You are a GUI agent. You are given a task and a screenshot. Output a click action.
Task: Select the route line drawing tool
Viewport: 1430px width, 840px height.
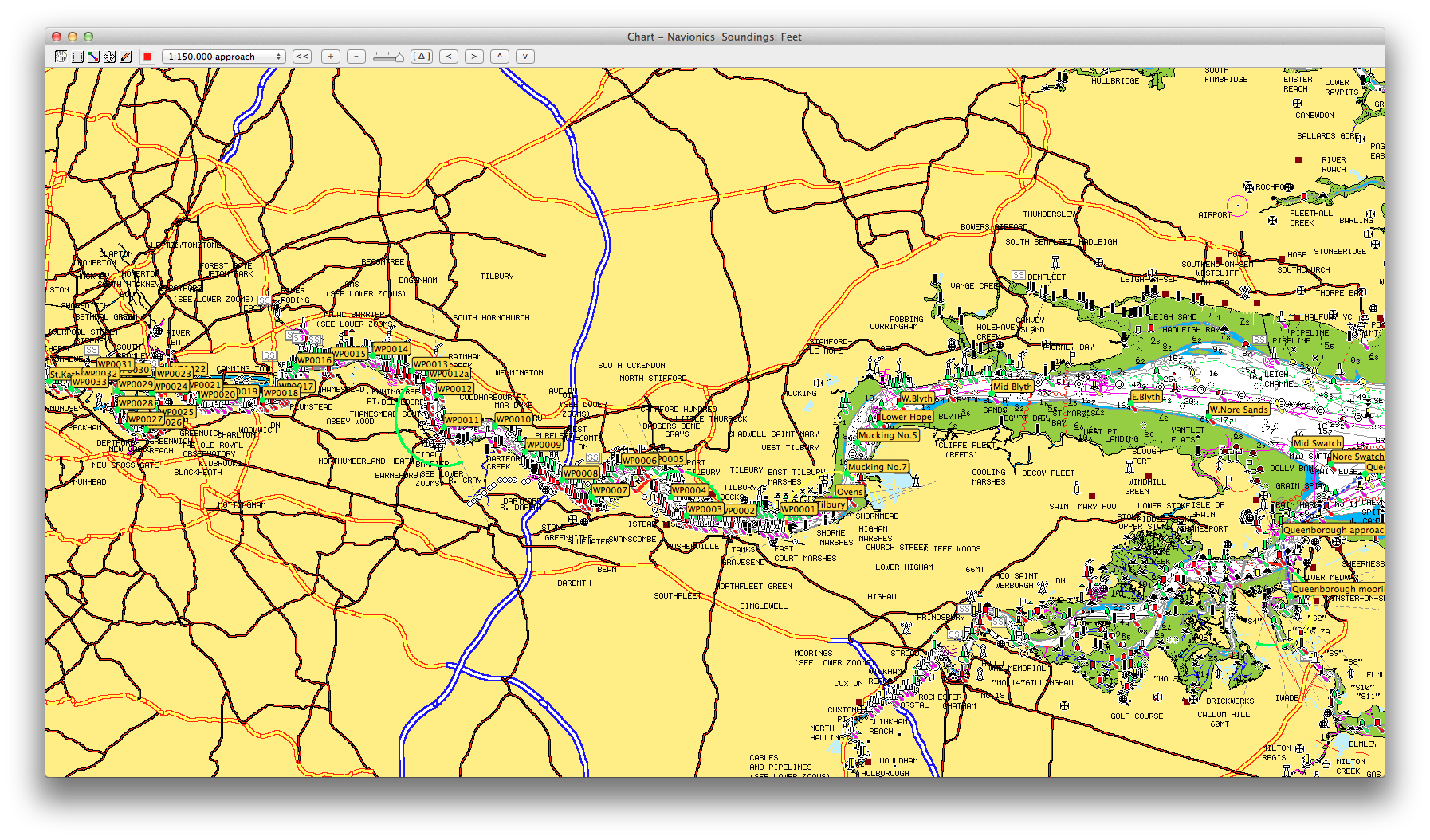93,57
